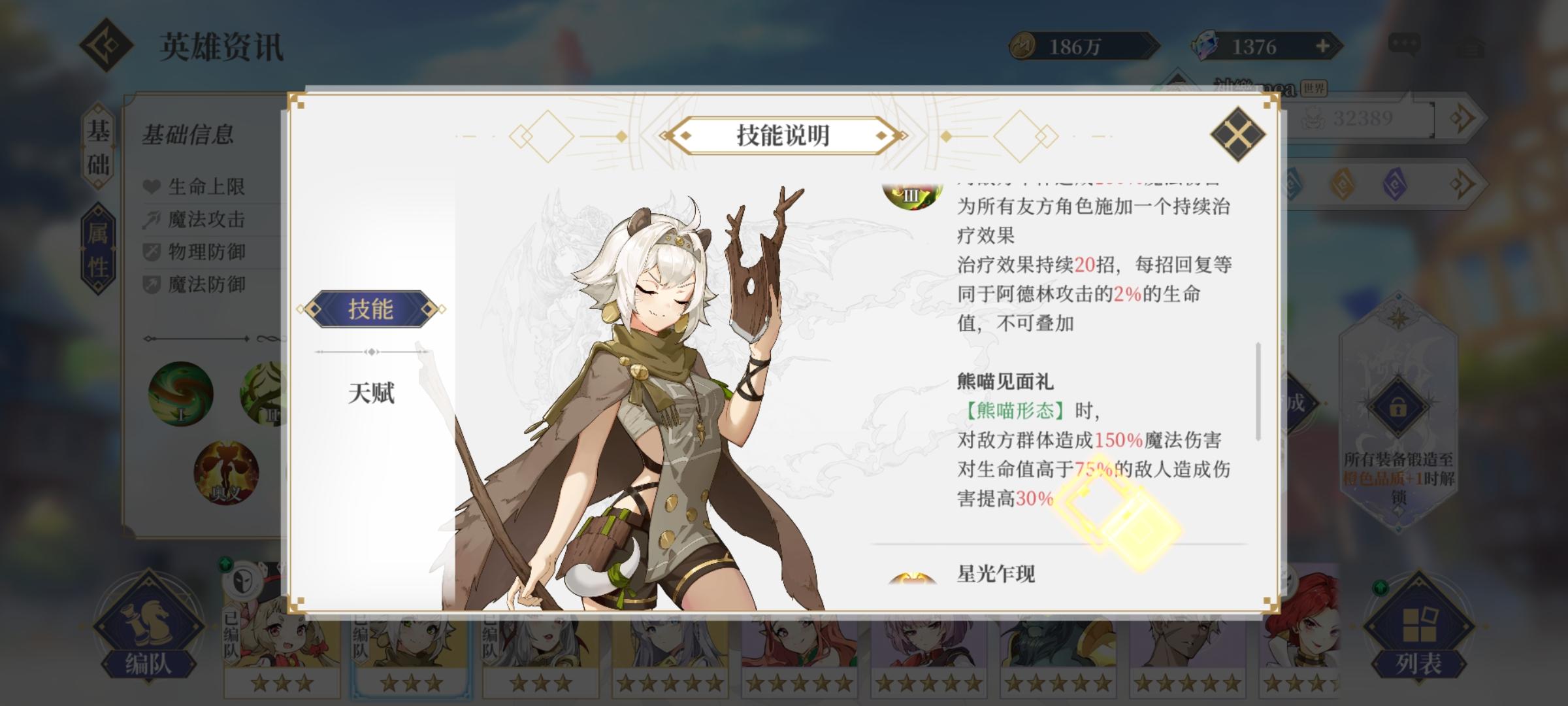Add gems using the plus beside 1376

tap(1322, 46)
